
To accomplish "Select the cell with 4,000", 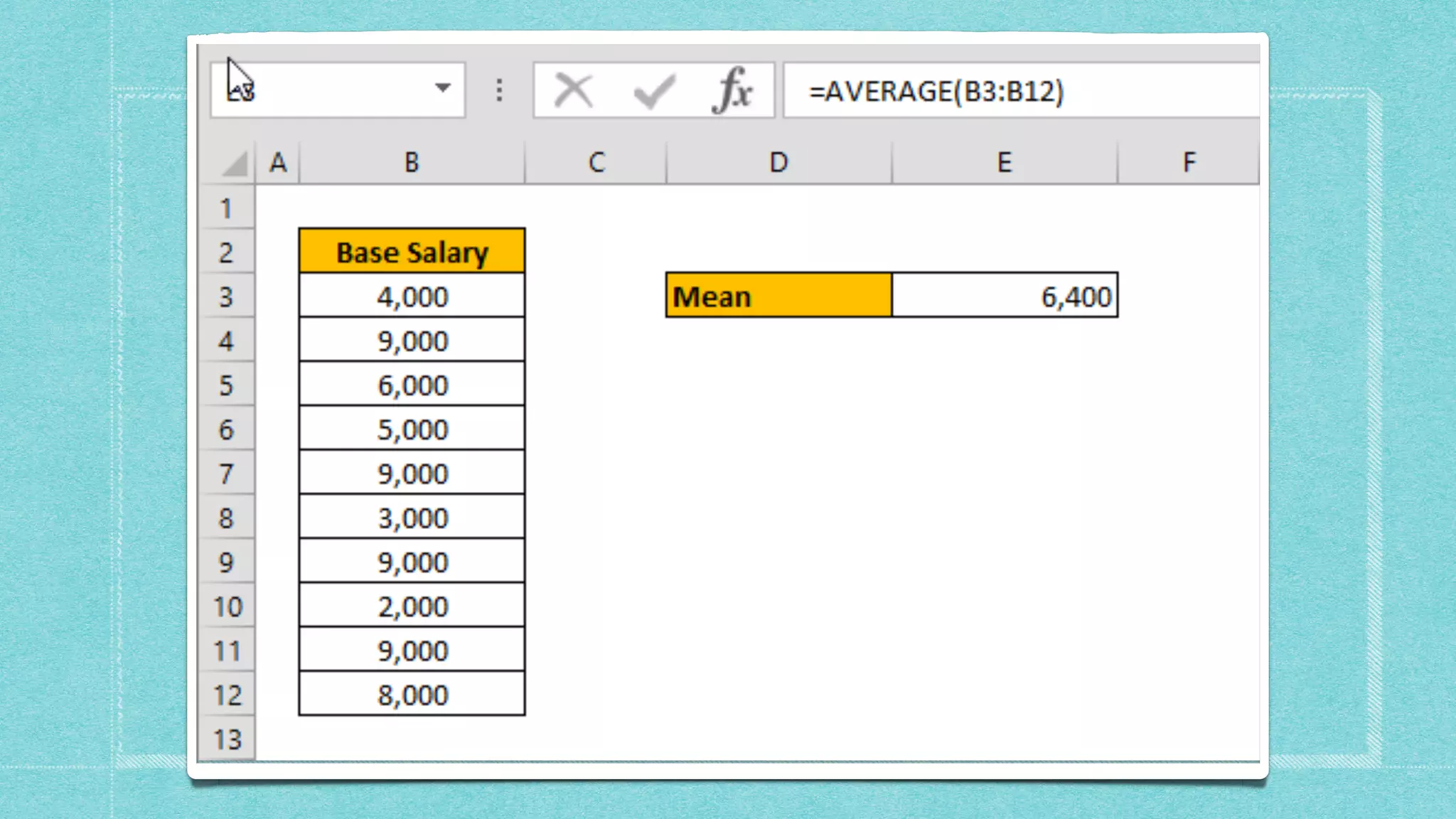I will [x=412, y=296].
